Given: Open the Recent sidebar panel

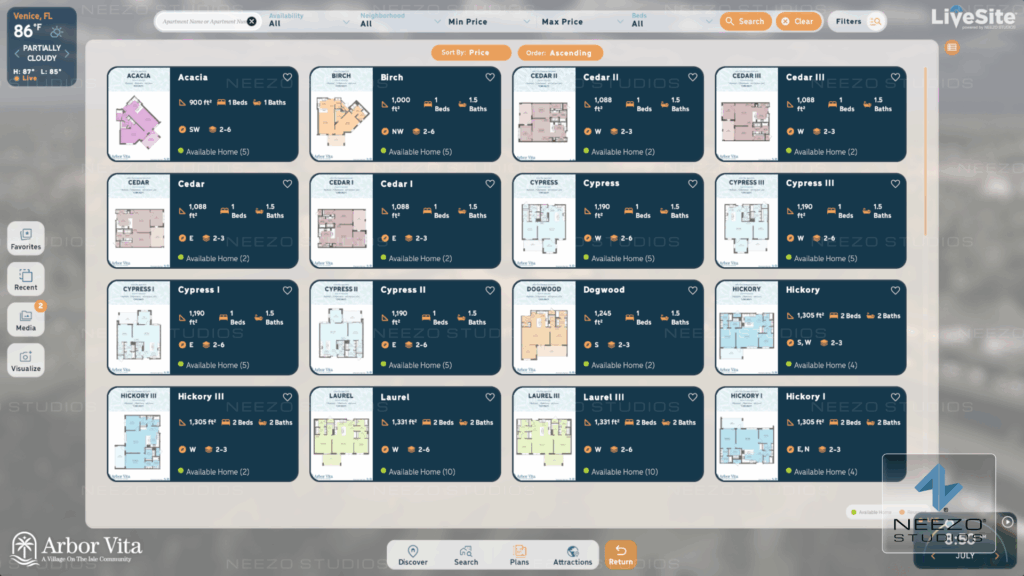Looking at the screenshot, I should [25, 280].
